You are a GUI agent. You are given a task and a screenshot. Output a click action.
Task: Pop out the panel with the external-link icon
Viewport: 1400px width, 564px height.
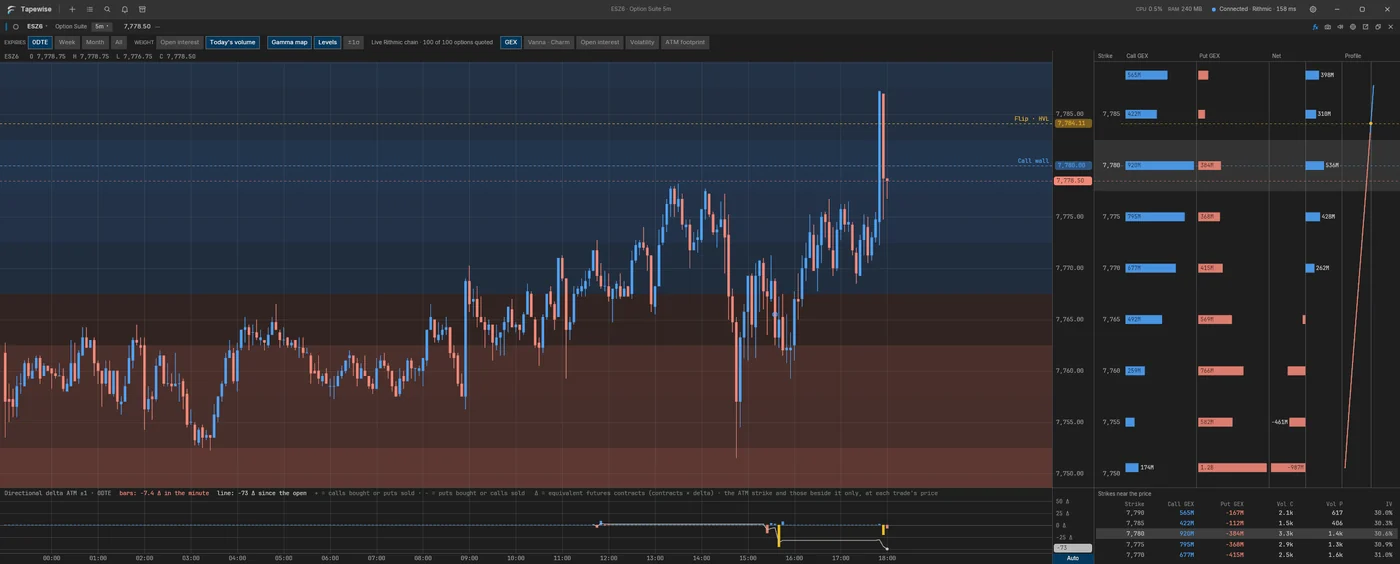point(1366,27)
